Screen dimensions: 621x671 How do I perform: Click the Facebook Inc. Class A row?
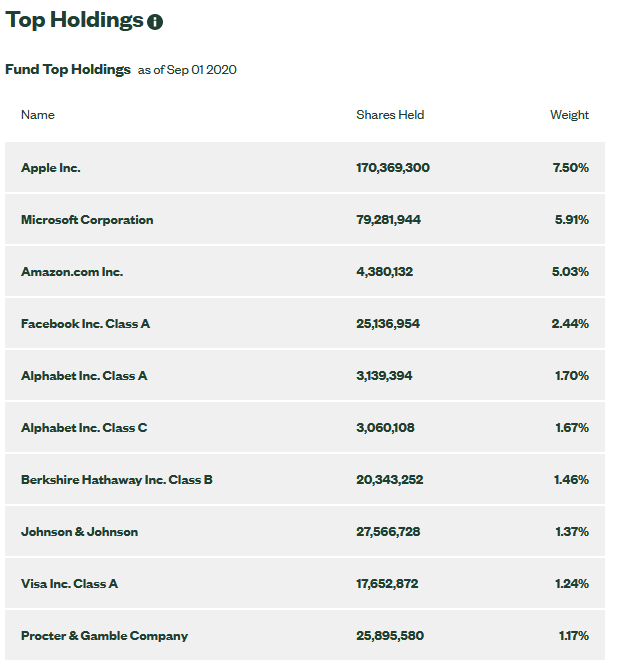(x=305, y=324)
